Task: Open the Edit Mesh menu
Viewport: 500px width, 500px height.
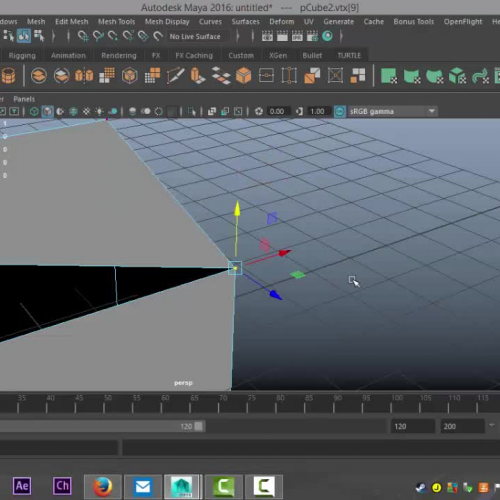Action: pyautogui.click(x=71, y=22)
